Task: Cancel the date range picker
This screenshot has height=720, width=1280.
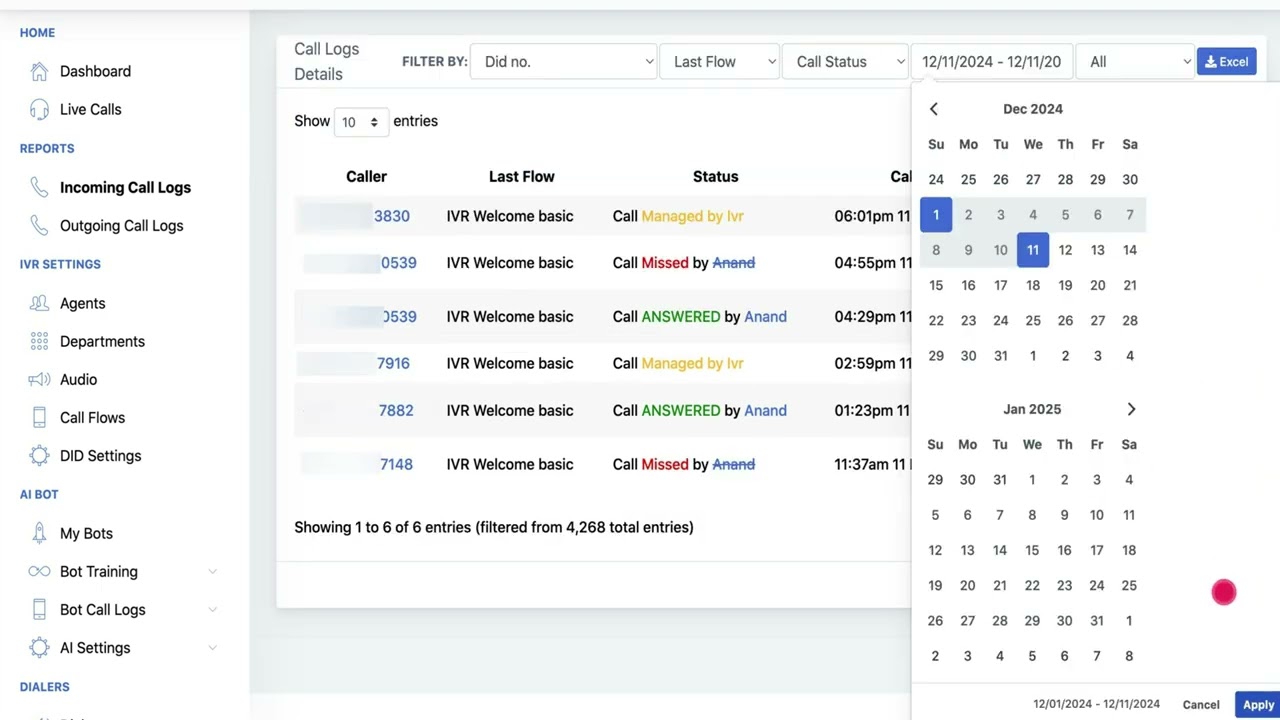Action: coord(1201,704)
